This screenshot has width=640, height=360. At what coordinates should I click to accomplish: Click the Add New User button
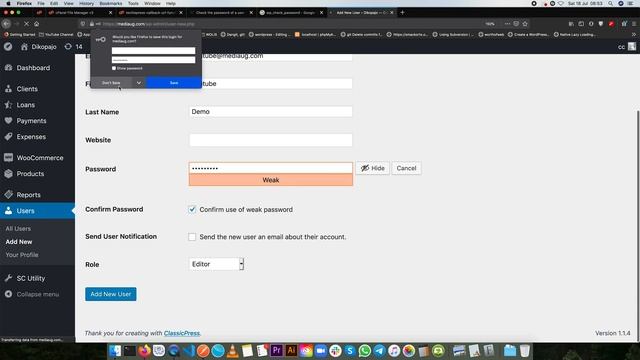[111, 294]
